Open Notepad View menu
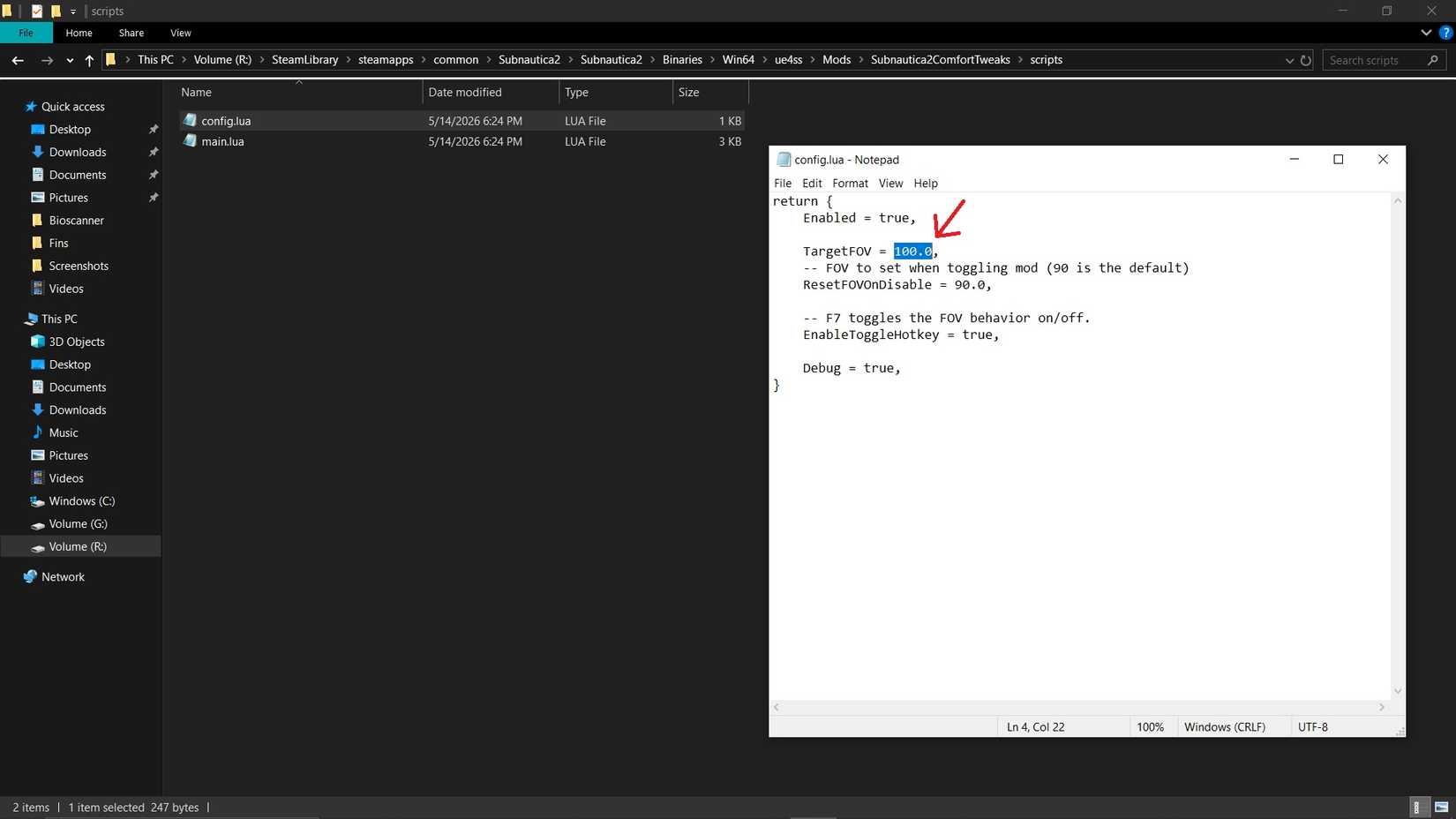Screen dimensions: 1456x819 click(x=890, y=184)
